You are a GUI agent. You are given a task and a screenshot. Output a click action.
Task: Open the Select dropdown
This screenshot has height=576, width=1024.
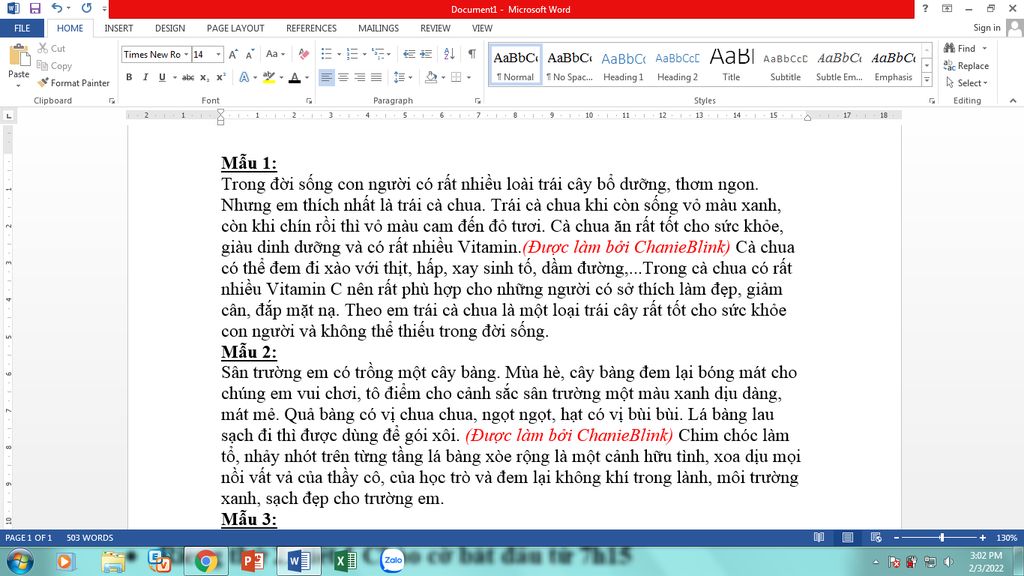[967, 83]
